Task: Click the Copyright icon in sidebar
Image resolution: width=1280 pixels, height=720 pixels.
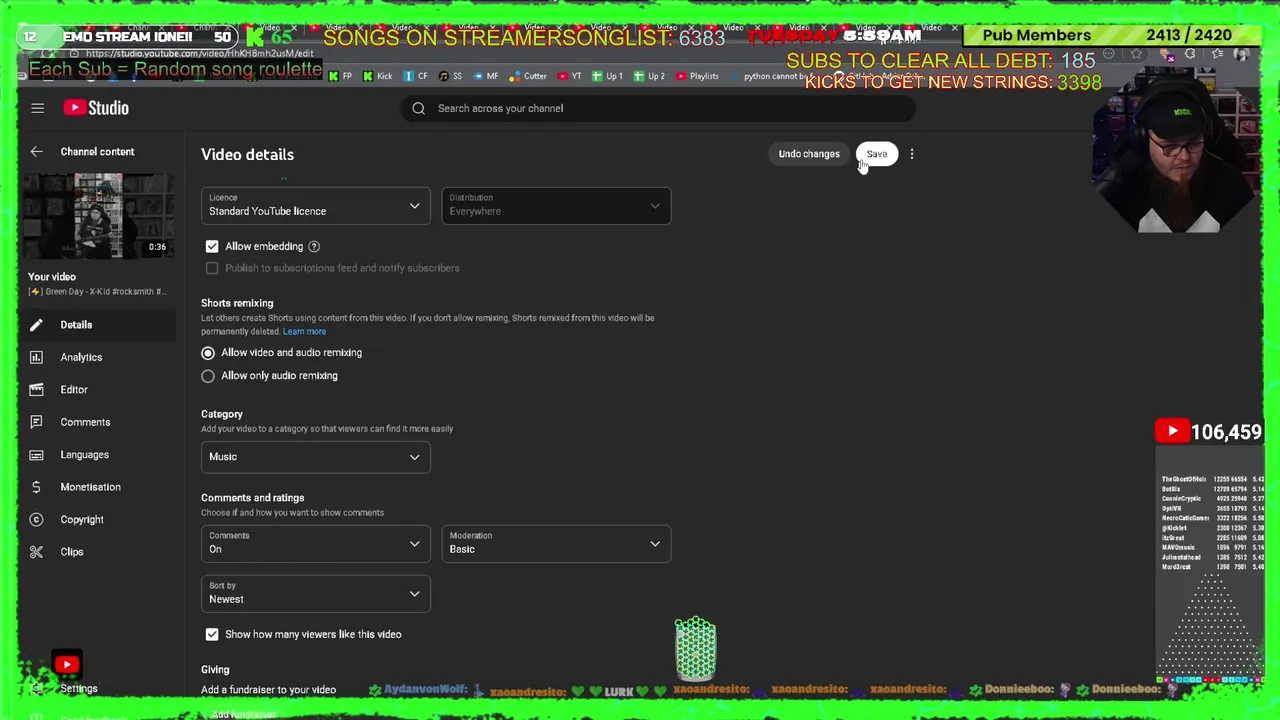Action: coord(36,520)
